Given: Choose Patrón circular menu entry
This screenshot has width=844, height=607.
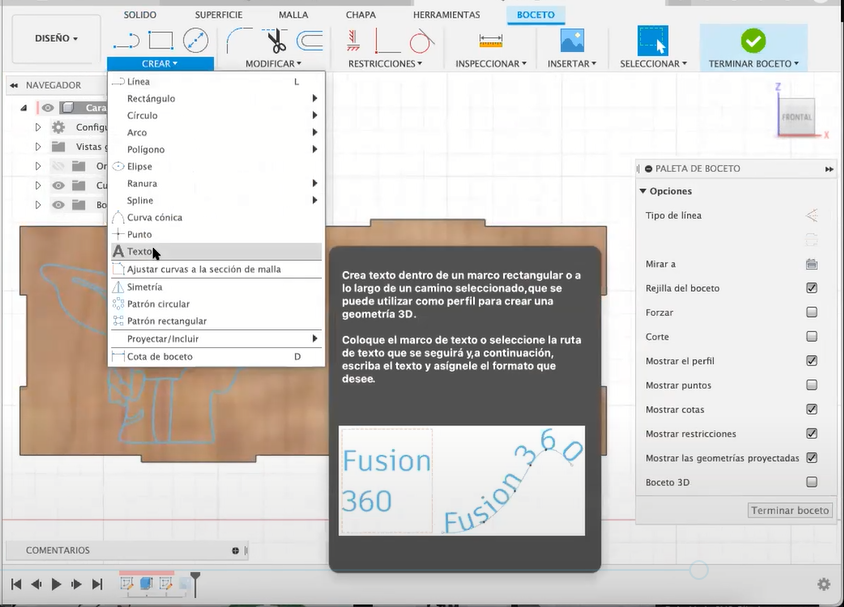Looking at the screenshot, I should (x=216, y=304).
